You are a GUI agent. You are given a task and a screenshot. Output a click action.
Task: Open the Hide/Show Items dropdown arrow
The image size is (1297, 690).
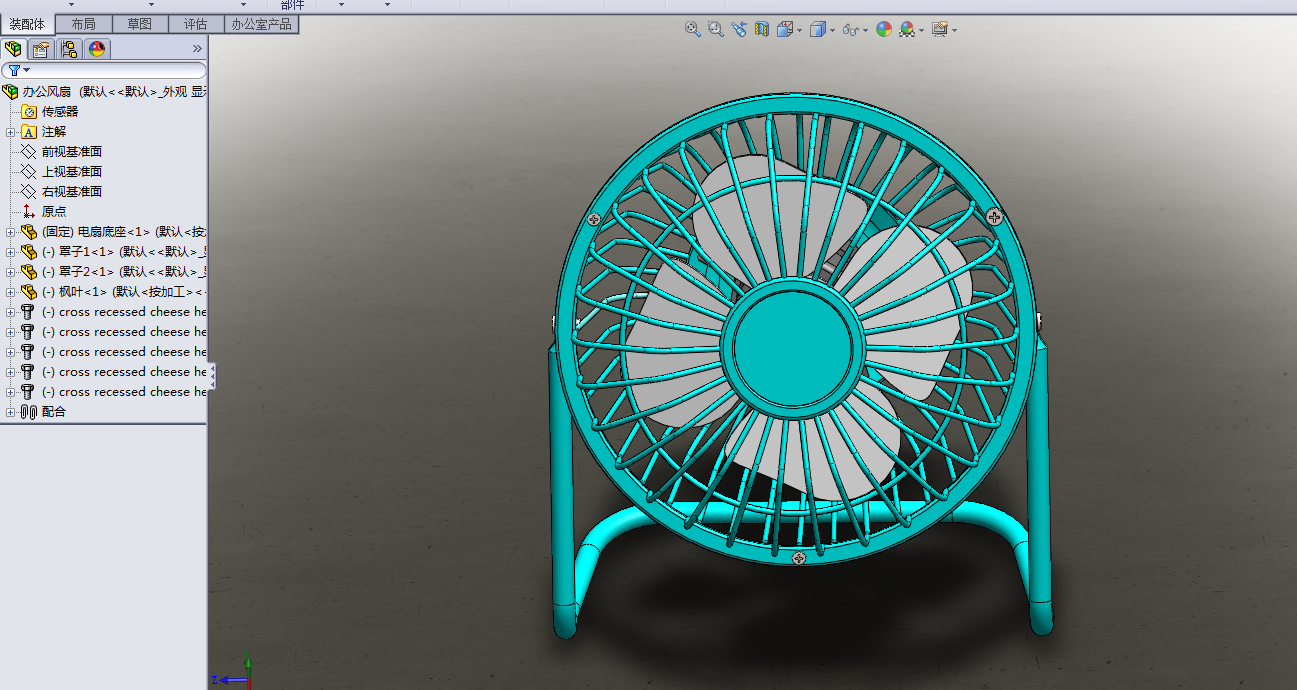coord(865,31)
